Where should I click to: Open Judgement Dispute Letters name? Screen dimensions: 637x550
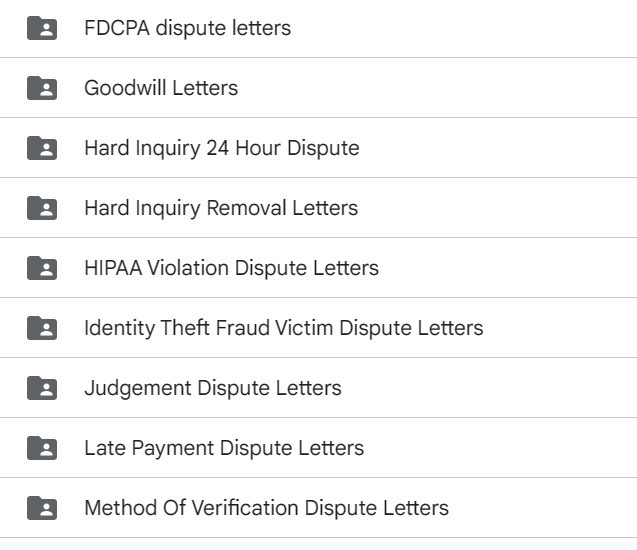[x=213, y=388]
